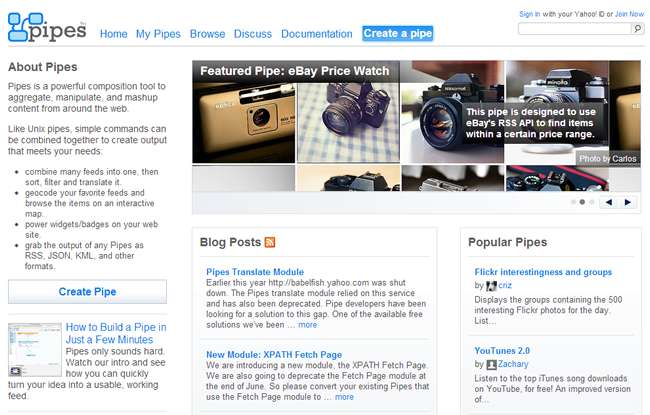Screen dimensions: 650x415
Task: Select the second carousel dot
Action: pyautogui.click(x=582, y=202)
